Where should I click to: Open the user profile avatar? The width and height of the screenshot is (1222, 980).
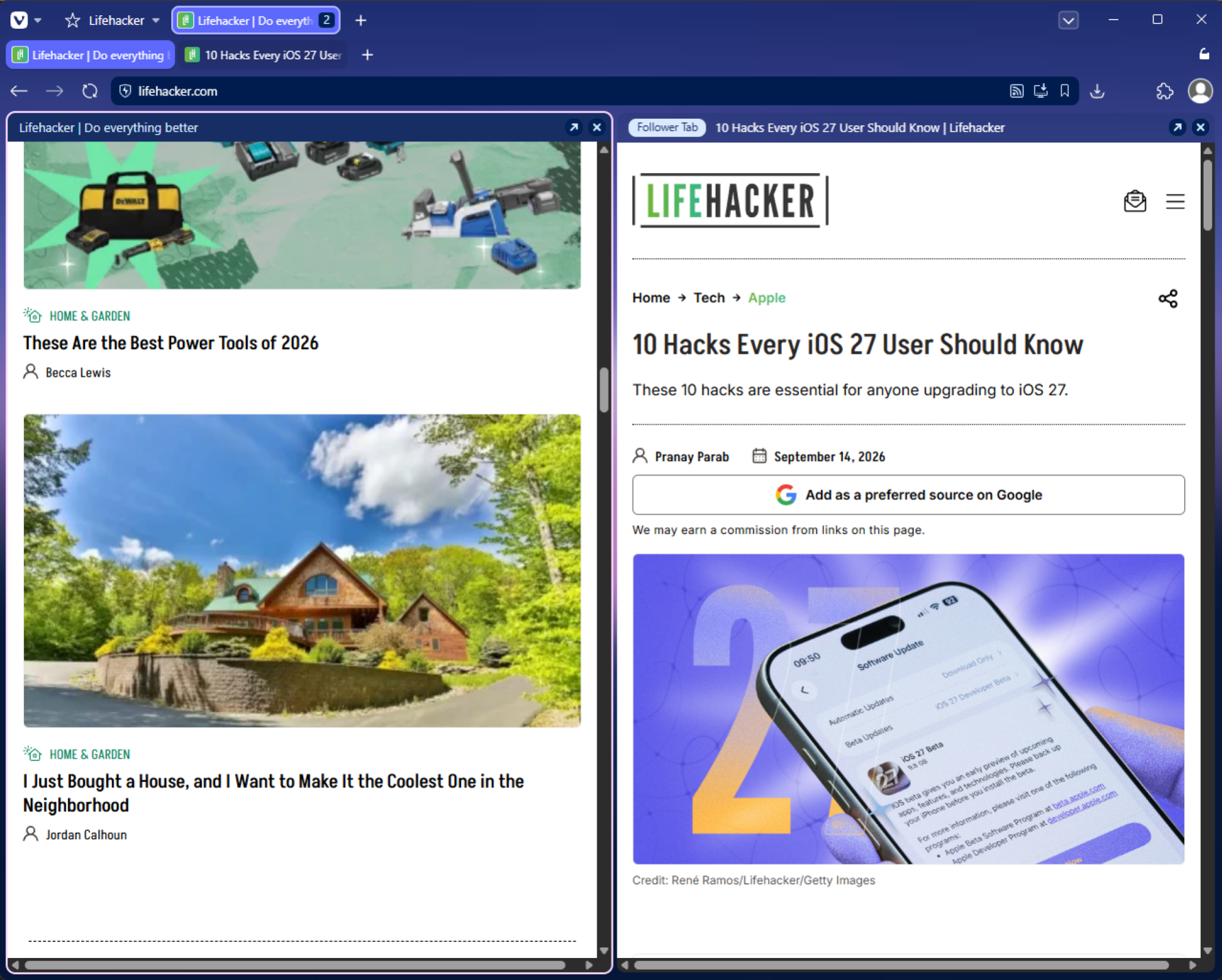[x=1200, y=91]
